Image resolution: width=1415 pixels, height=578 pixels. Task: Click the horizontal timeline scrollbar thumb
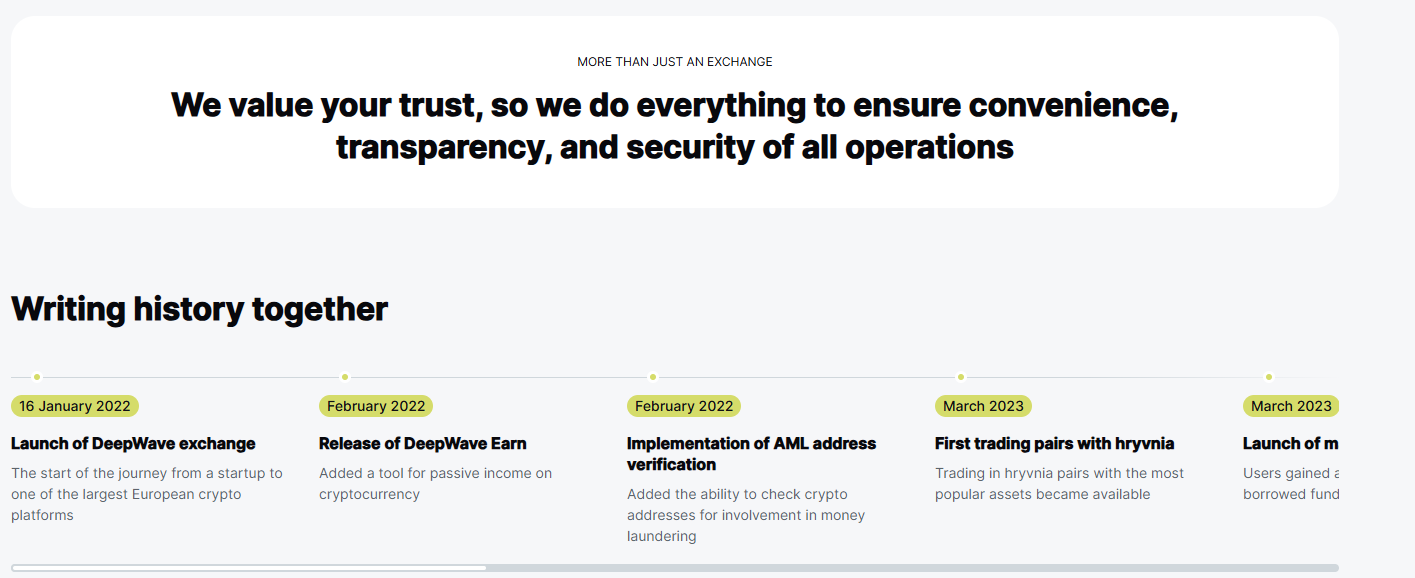[249, 568]
